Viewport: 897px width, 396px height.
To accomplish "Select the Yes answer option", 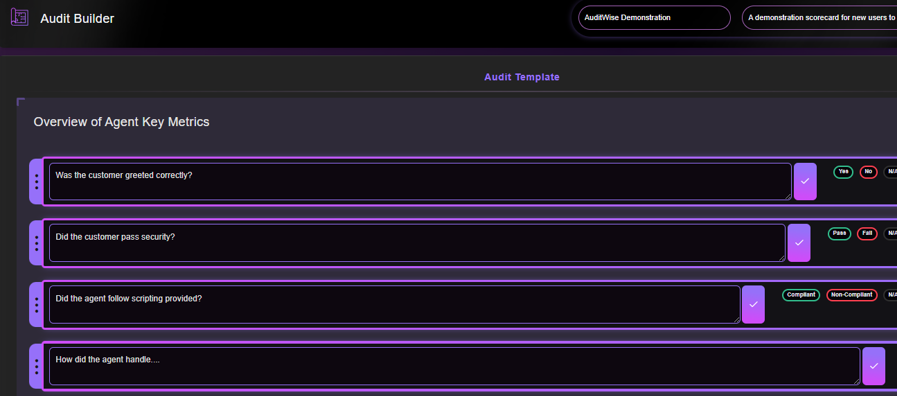I will click(x=843, y=172).
